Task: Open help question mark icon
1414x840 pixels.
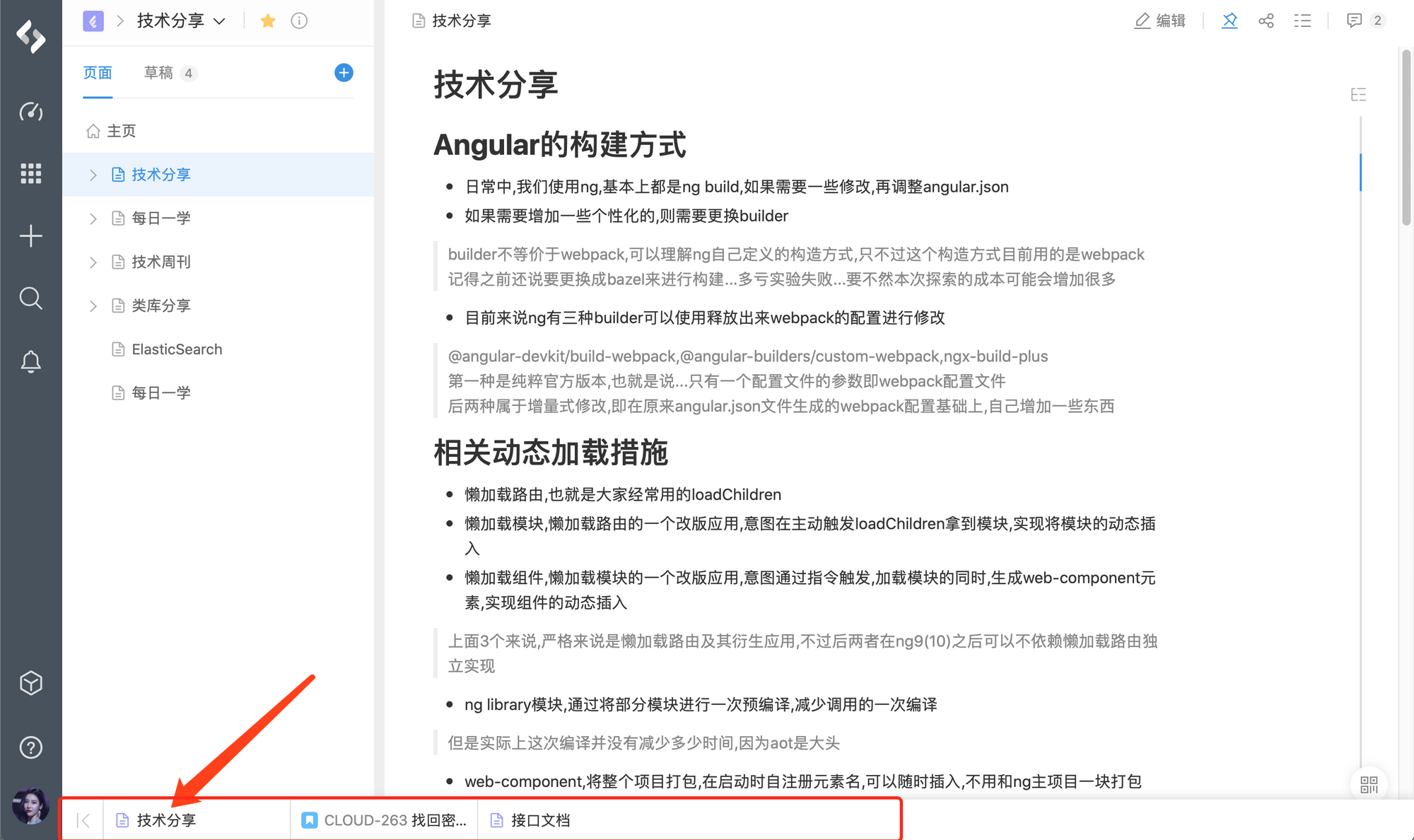Action: (x=31, y=747)
